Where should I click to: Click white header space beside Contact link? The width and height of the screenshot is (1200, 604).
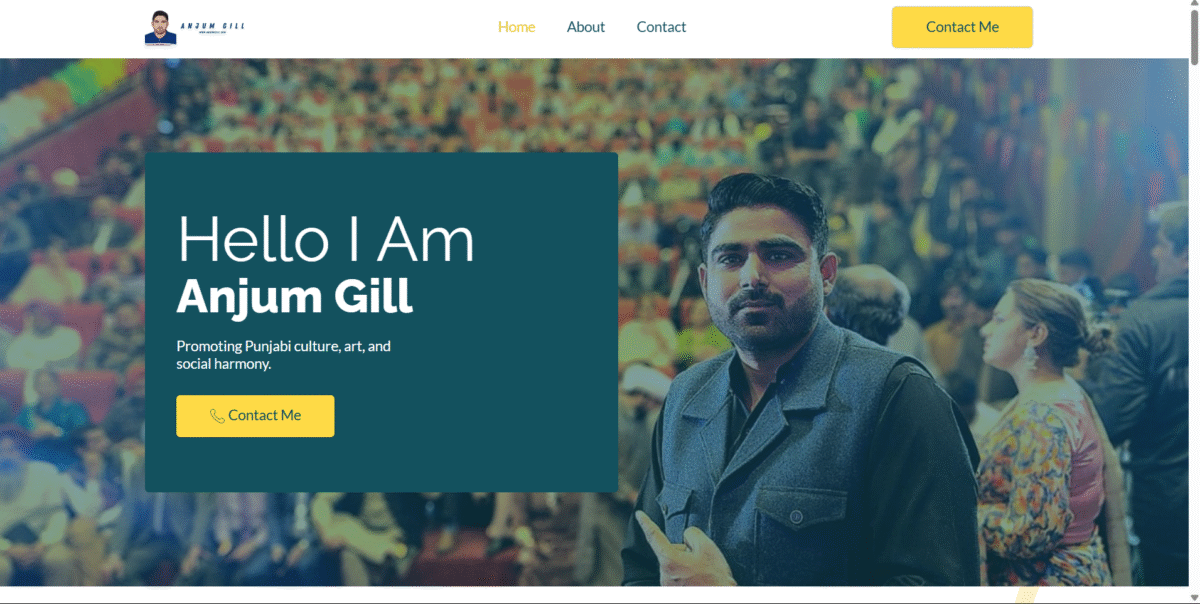click(x=790, y=28)
